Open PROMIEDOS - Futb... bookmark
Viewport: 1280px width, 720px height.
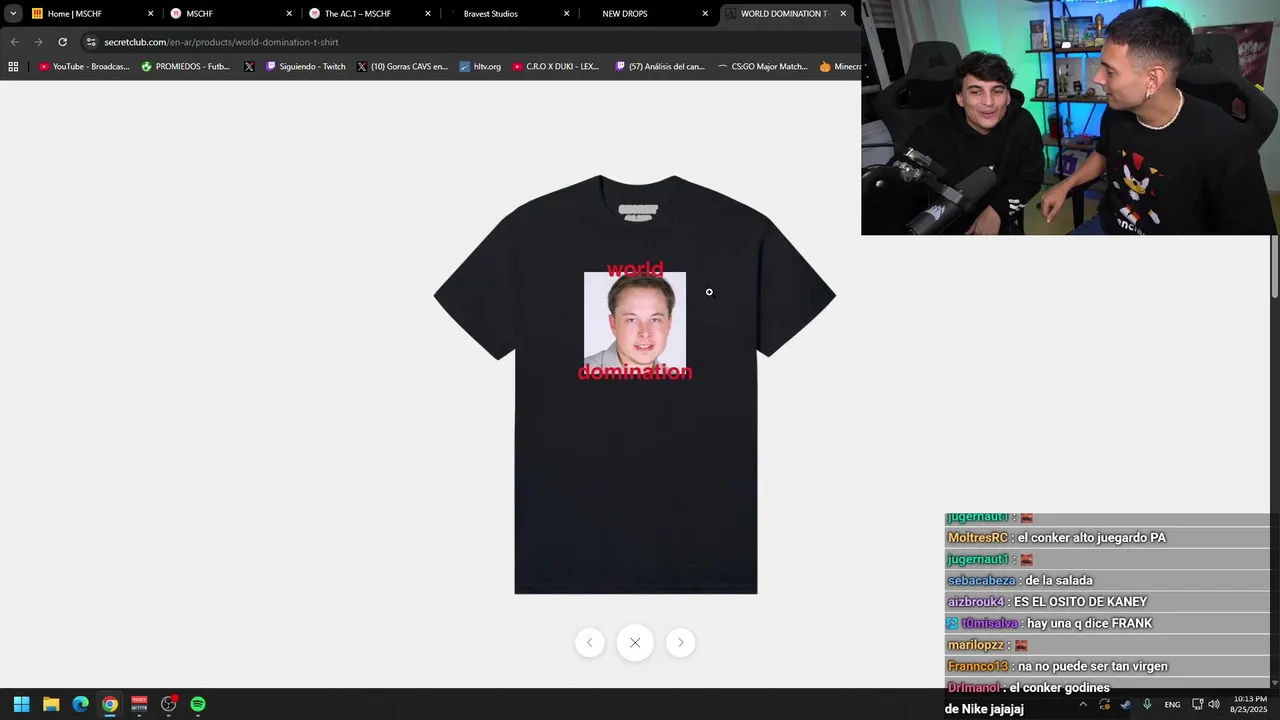[x=186, y=67]
